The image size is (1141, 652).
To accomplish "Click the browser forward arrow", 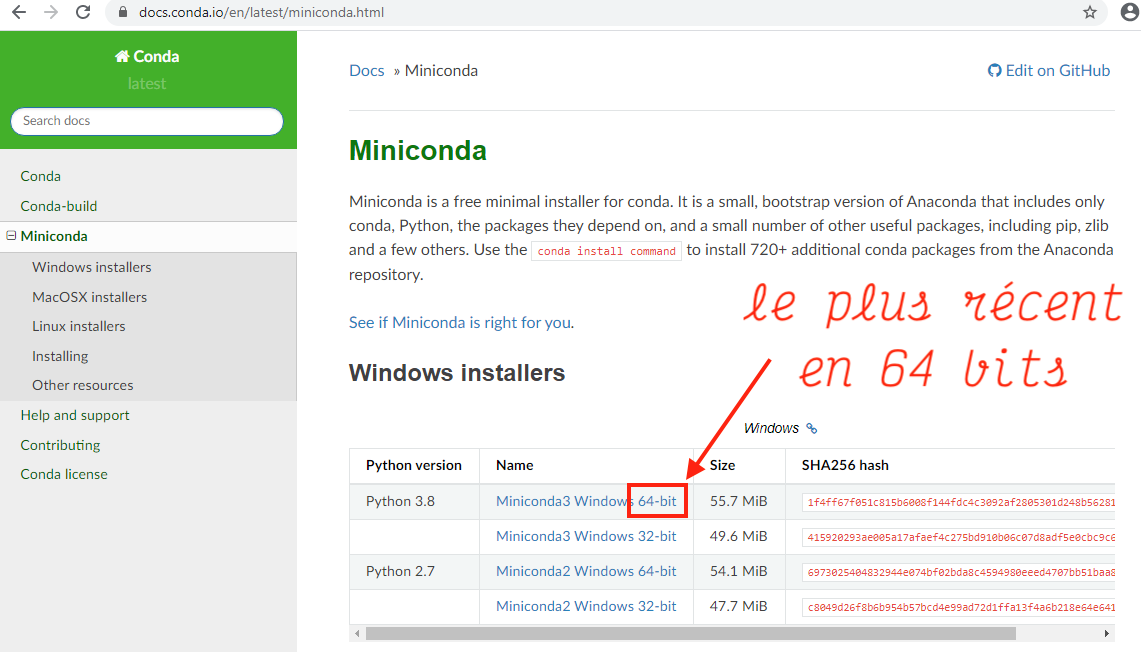I will pos(51,12).
